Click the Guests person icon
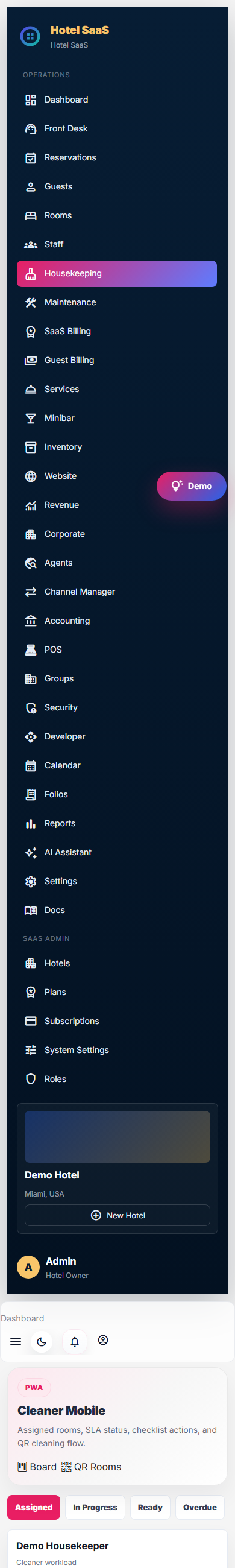The height and width of the screenshot is (1568, 235). coord(31,186)
